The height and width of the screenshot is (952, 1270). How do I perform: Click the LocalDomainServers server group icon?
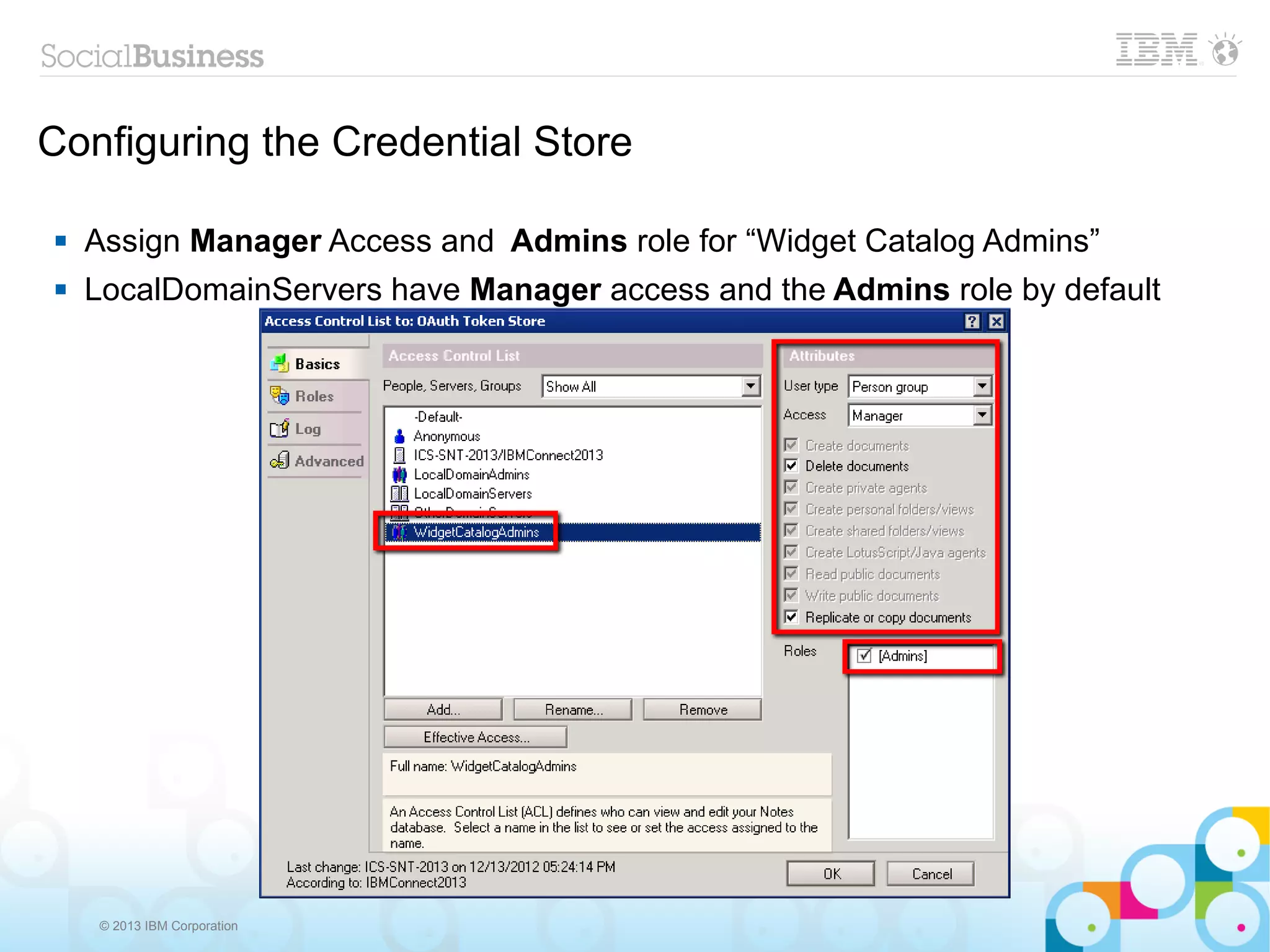(399, 494)
